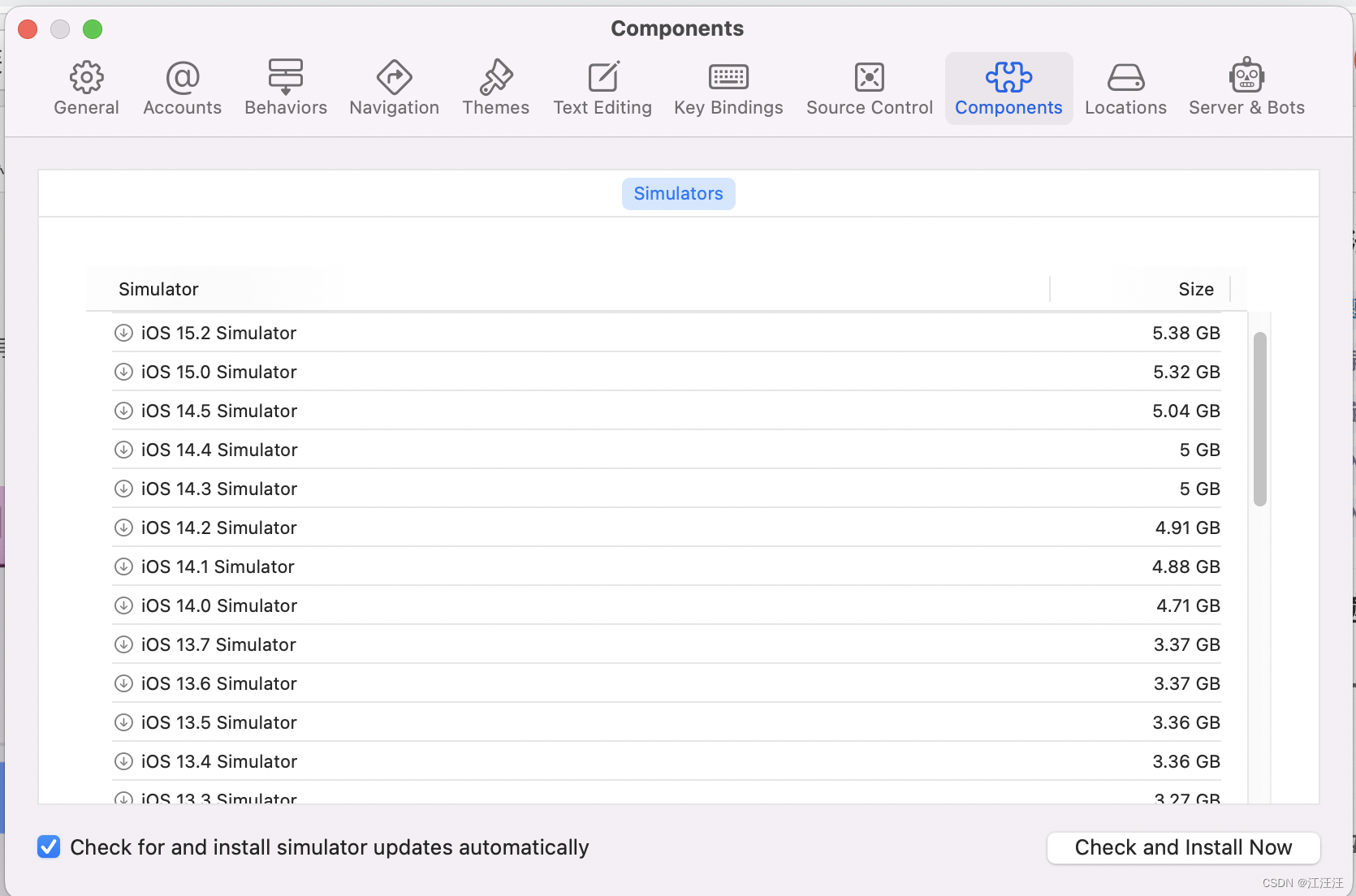
Task: Open the Source Control preferences pane
Action: [870, 88]
